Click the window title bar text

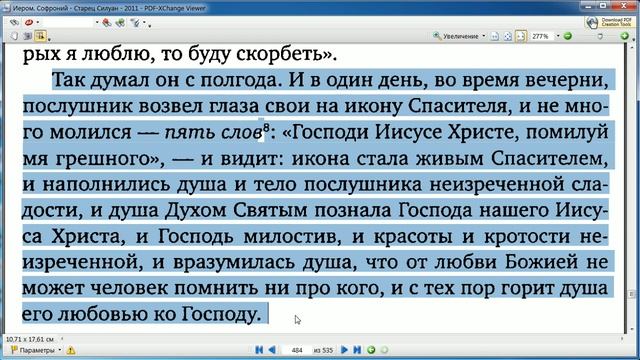[109, 7]
